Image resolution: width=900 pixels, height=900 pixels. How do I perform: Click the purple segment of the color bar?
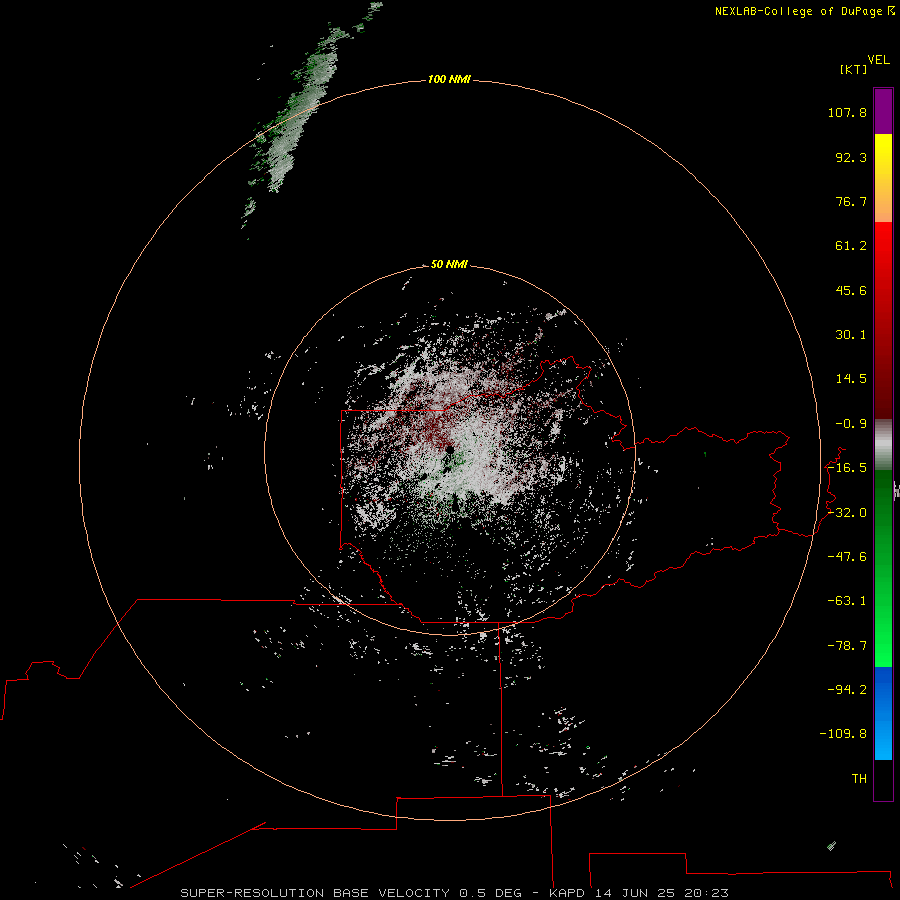(883, 111)
